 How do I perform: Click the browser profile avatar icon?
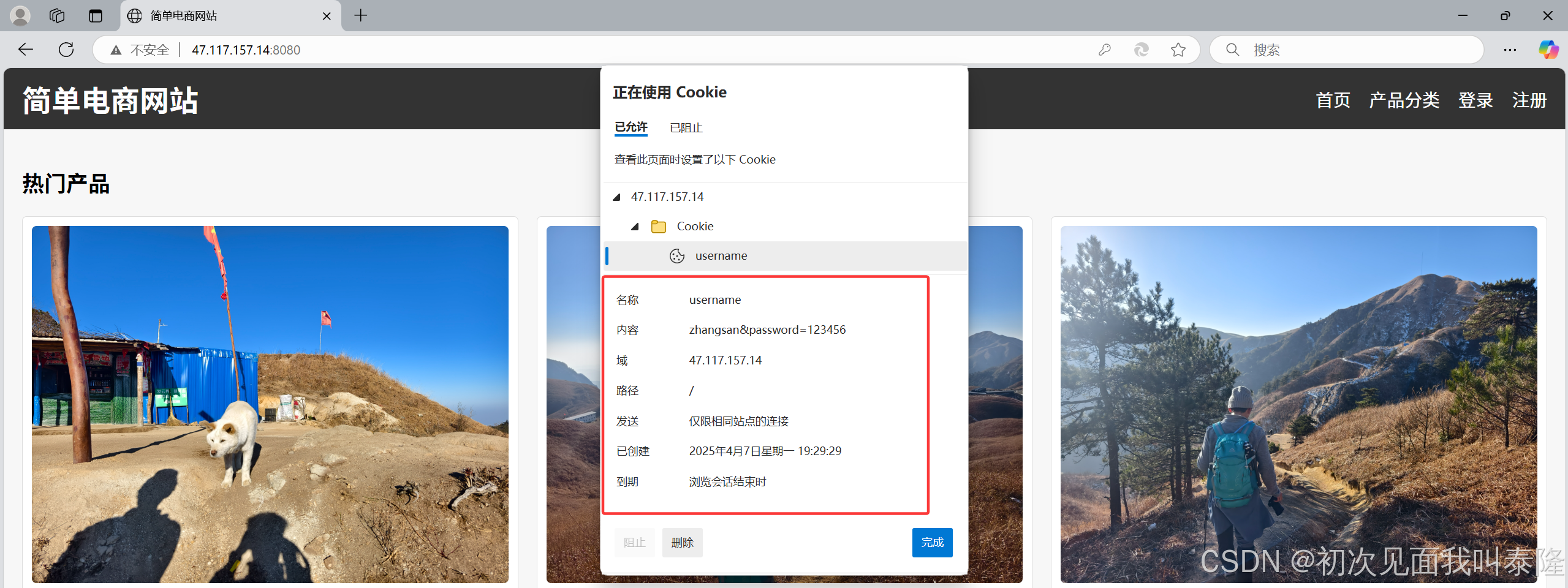pos(19,15)
